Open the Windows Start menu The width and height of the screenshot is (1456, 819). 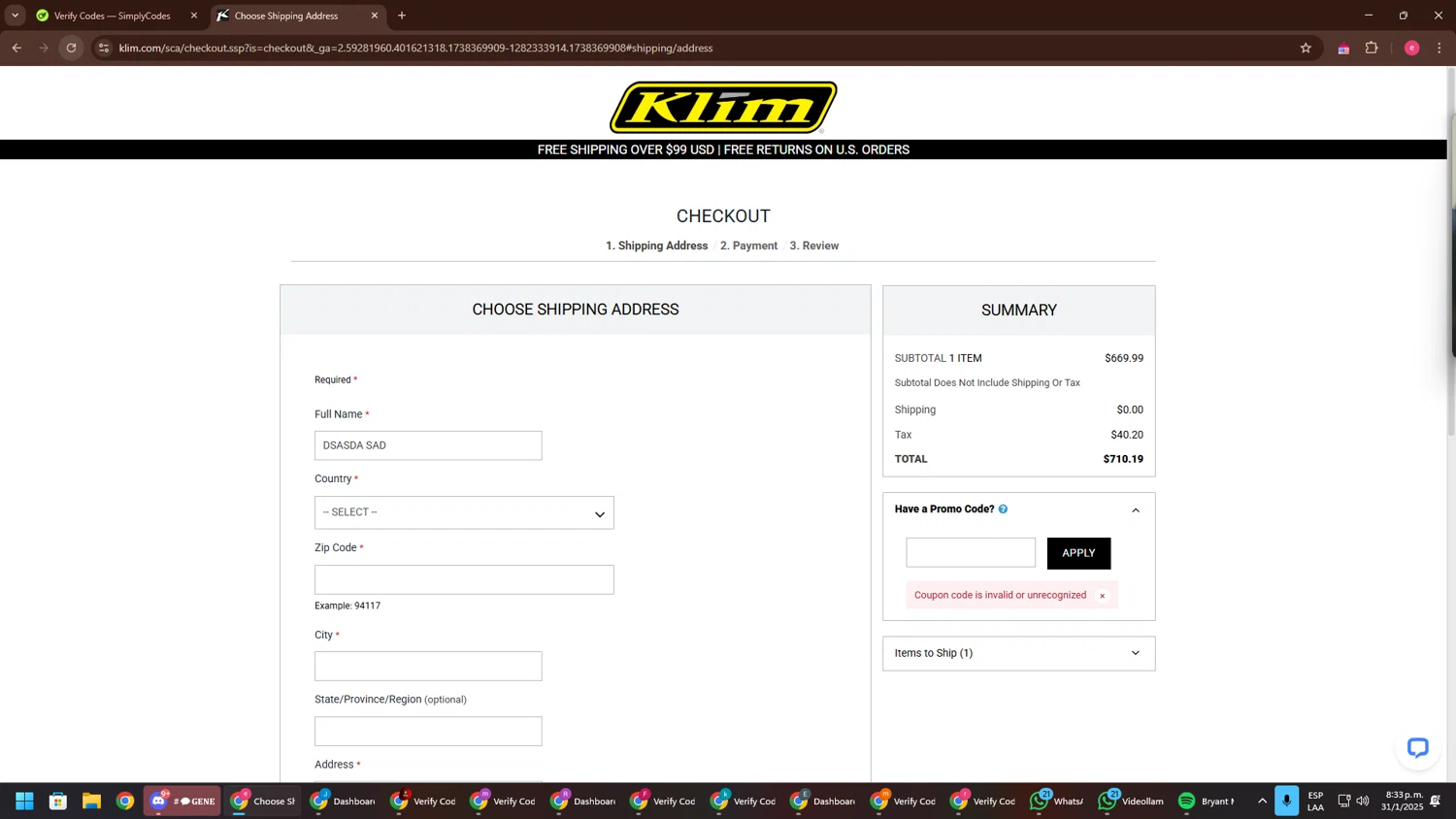(25, 802)
